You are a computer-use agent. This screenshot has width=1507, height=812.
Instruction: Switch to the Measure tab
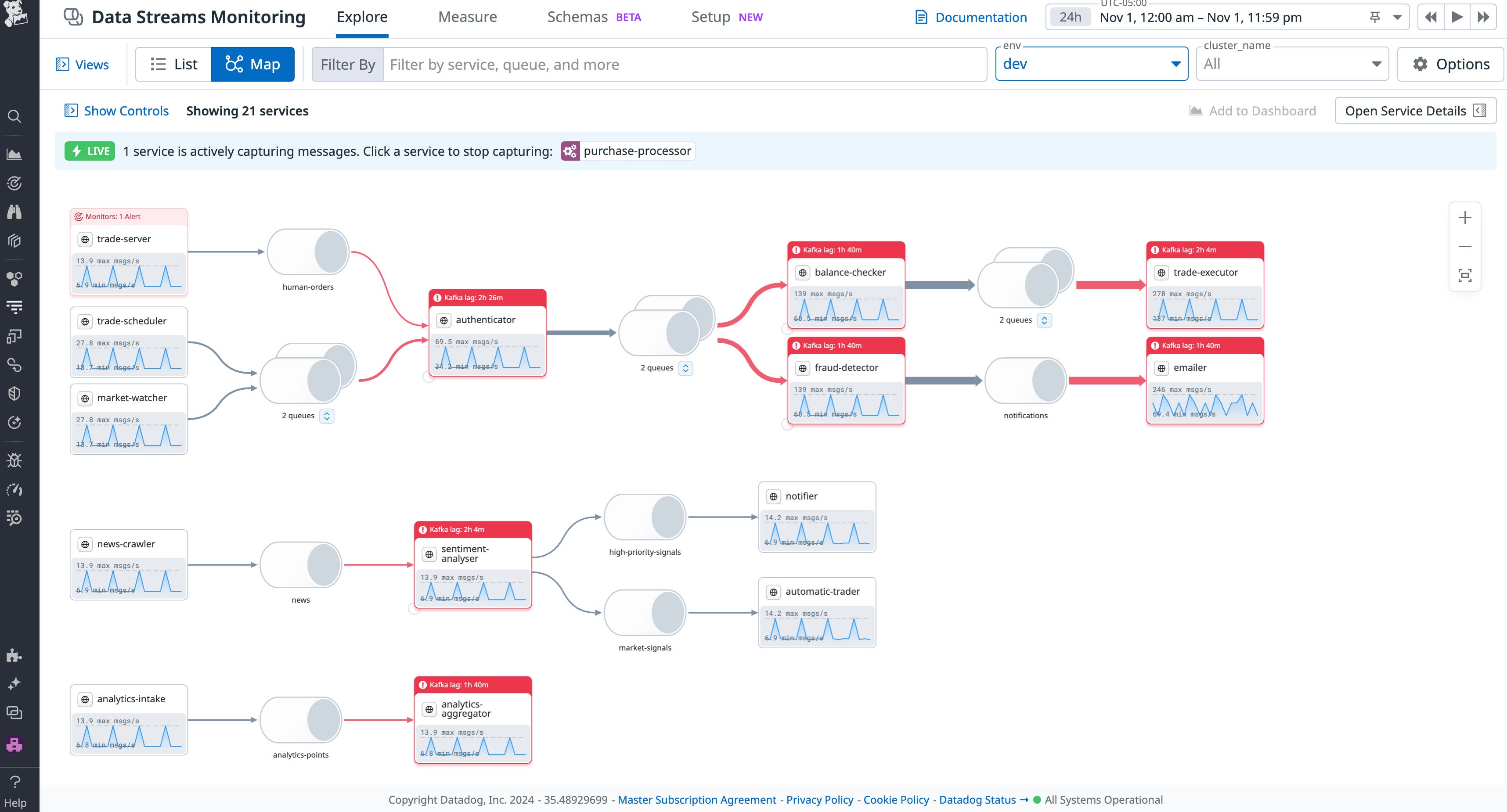467,17
